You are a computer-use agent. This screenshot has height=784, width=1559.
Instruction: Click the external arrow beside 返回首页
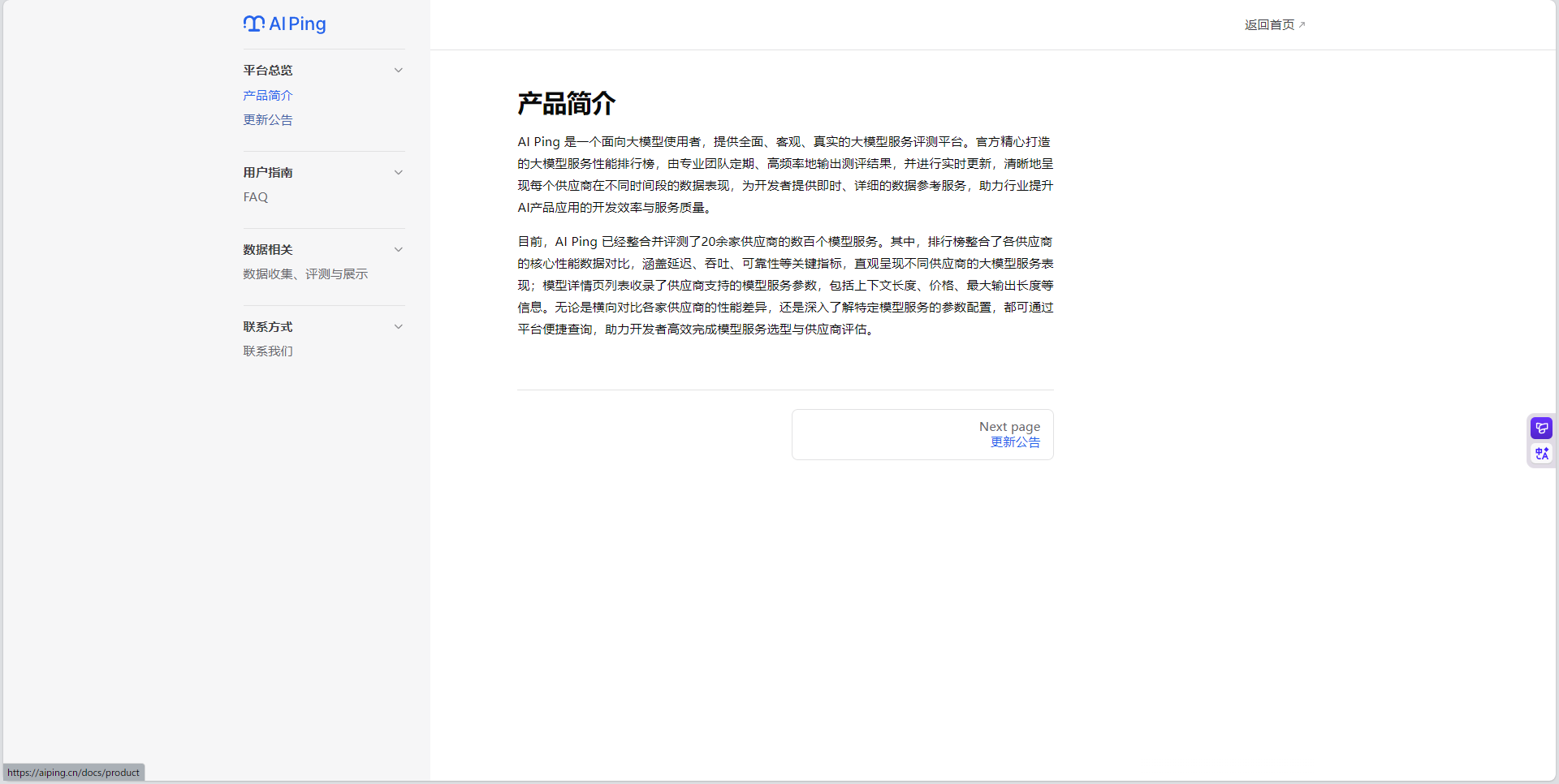coord(1302,25)
